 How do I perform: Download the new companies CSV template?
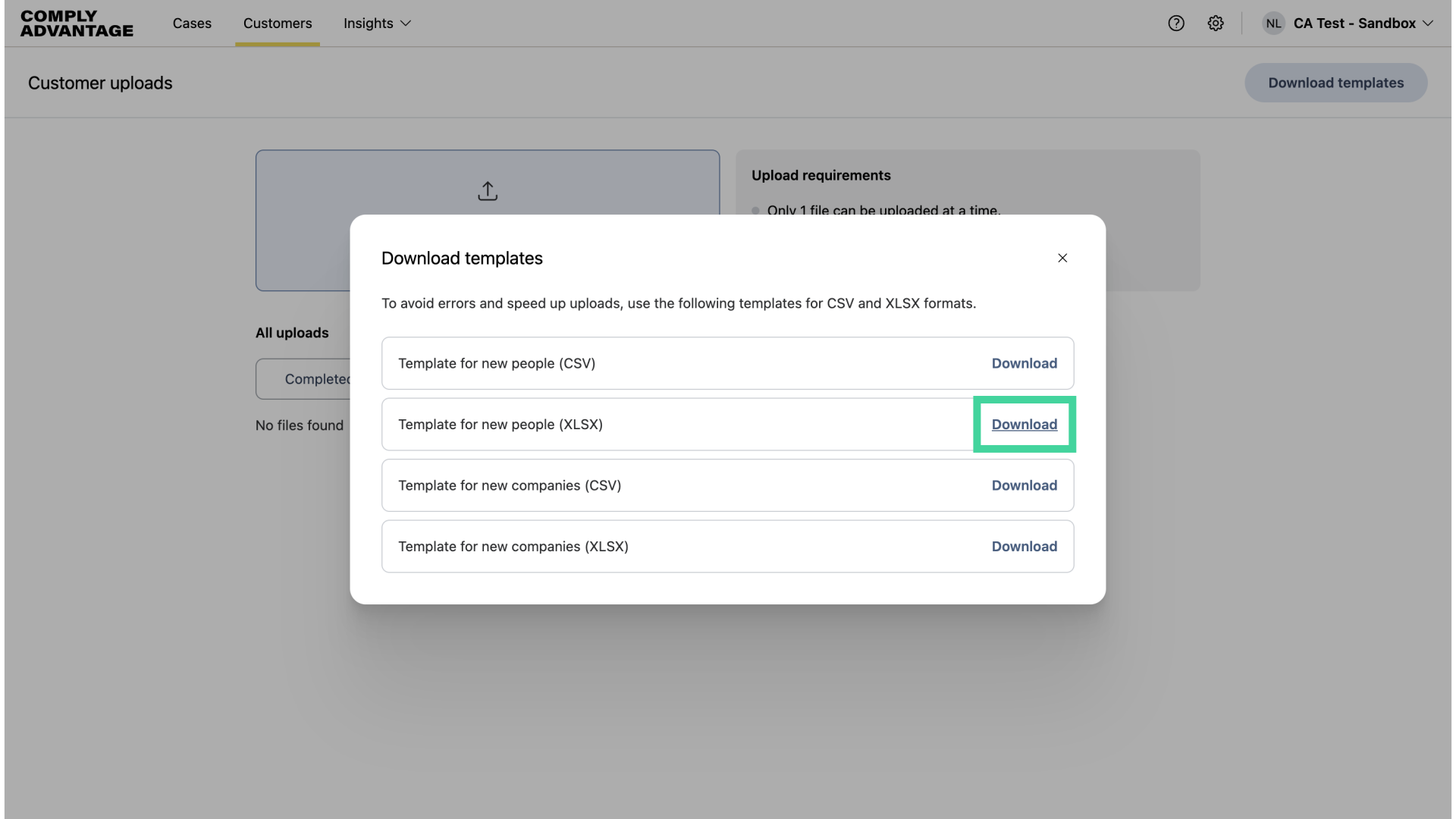(x=1024, y=485)
